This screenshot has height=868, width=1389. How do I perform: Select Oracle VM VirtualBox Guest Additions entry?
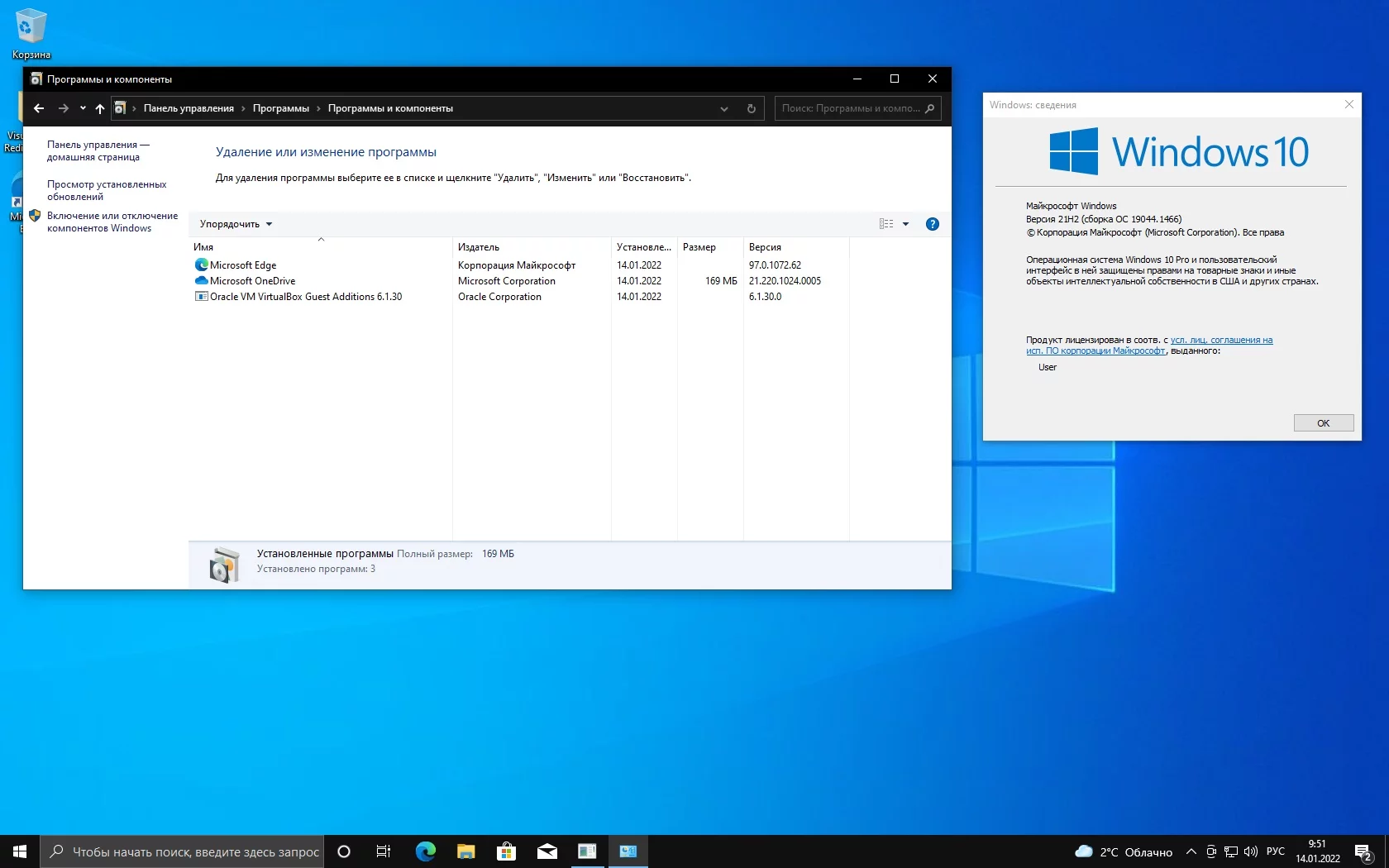tap(305, 297)
